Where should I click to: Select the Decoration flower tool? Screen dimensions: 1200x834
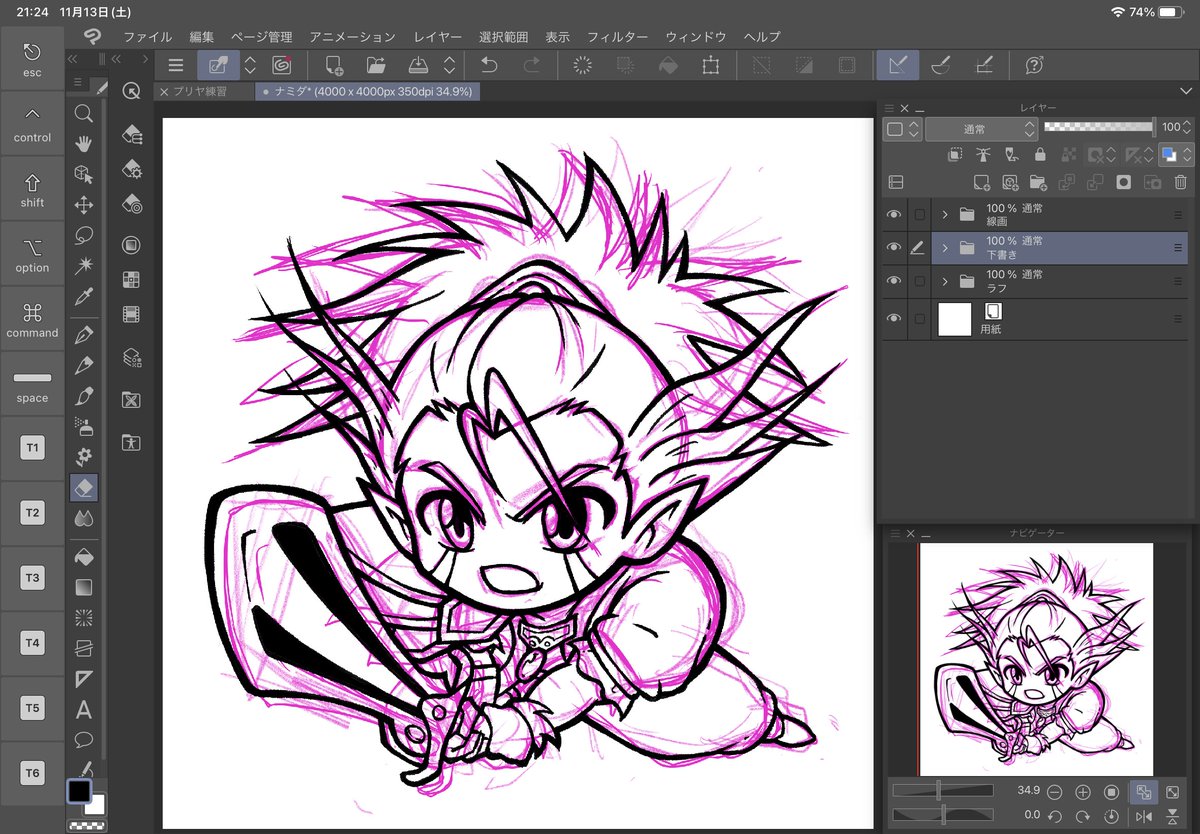[x=84, y=457]
